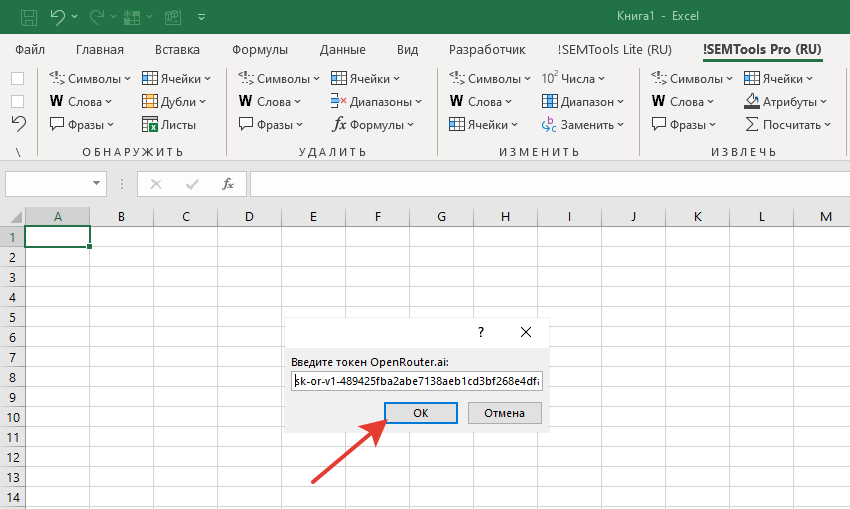Screen dimensions: 850x509
Task: Open Символы in the ИЗВЛЕЧЬ group
Action: click(692, 79)
